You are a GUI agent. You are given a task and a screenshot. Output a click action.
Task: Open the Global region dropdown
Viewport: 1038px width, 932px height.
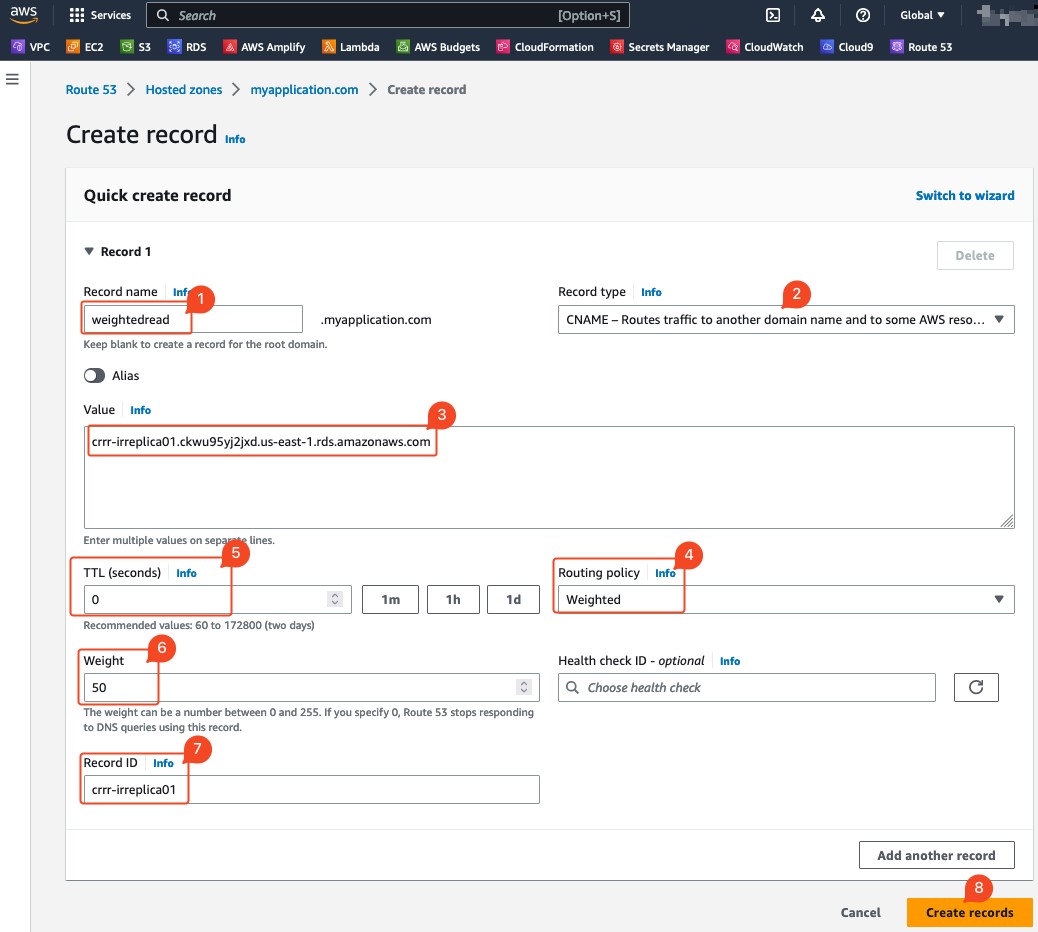921,15
